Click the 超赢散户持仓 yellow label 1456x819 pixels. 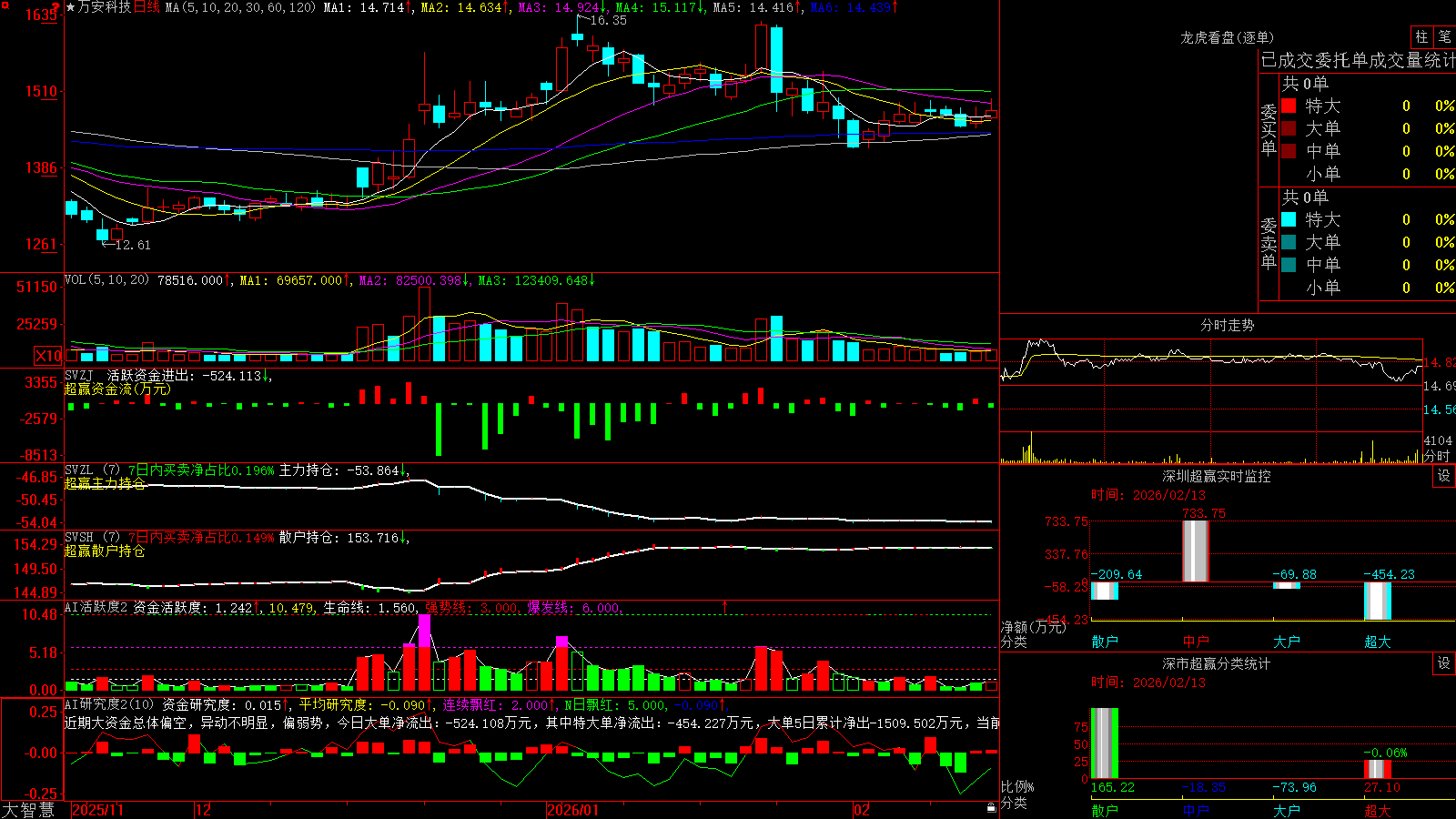(x=105, y=551)
